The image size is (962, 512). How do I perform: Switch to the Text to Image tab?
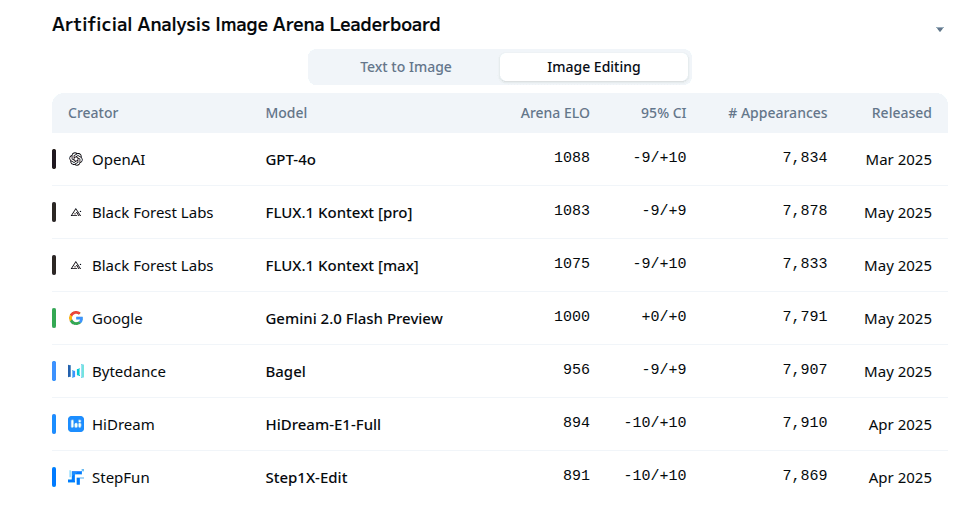click(x=406, y=67)
